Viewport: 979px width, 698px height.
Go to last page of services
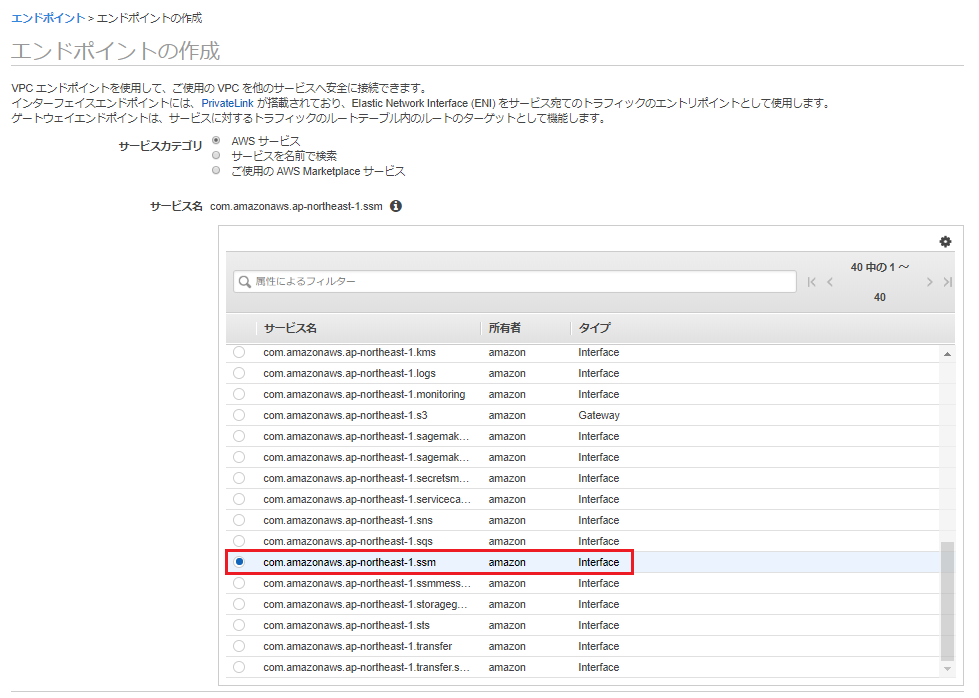tap(948, 282)
